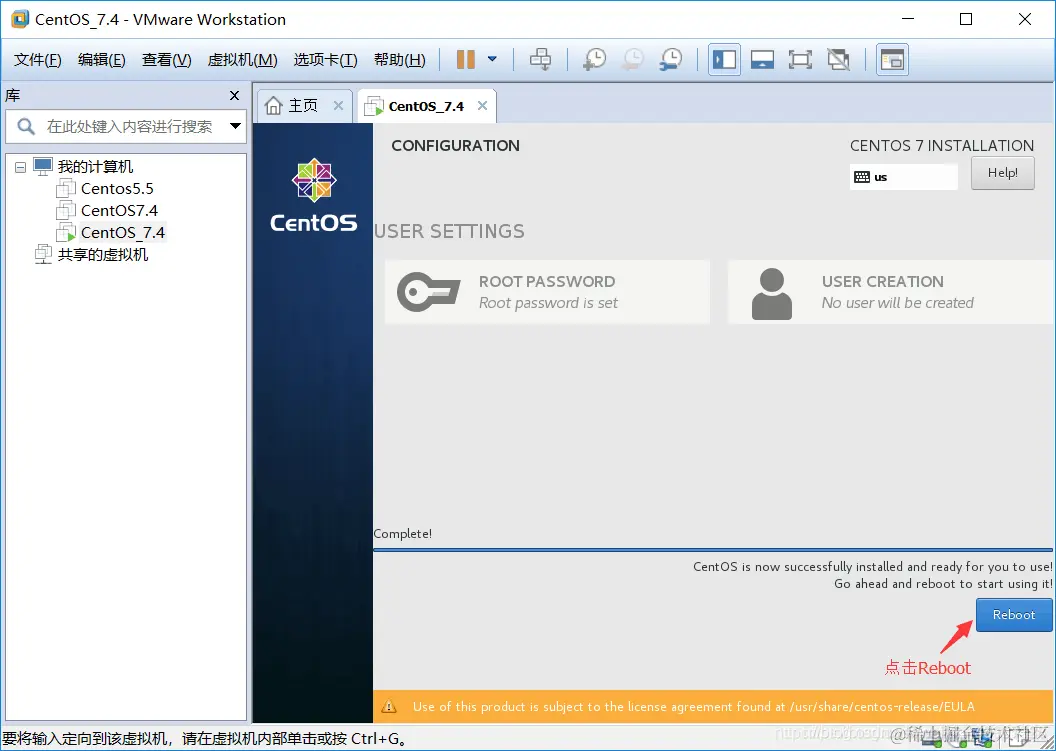Click the EULA license notice text

(x=694, y=707)
